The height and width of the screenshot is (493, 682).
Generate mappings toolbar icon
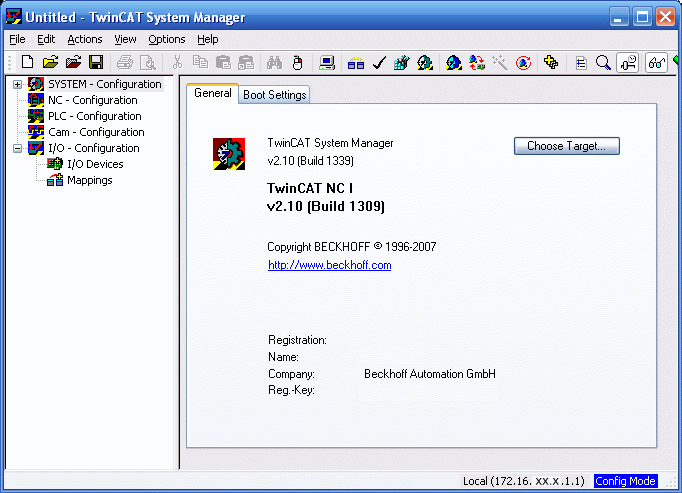click(x=356, y=64)
